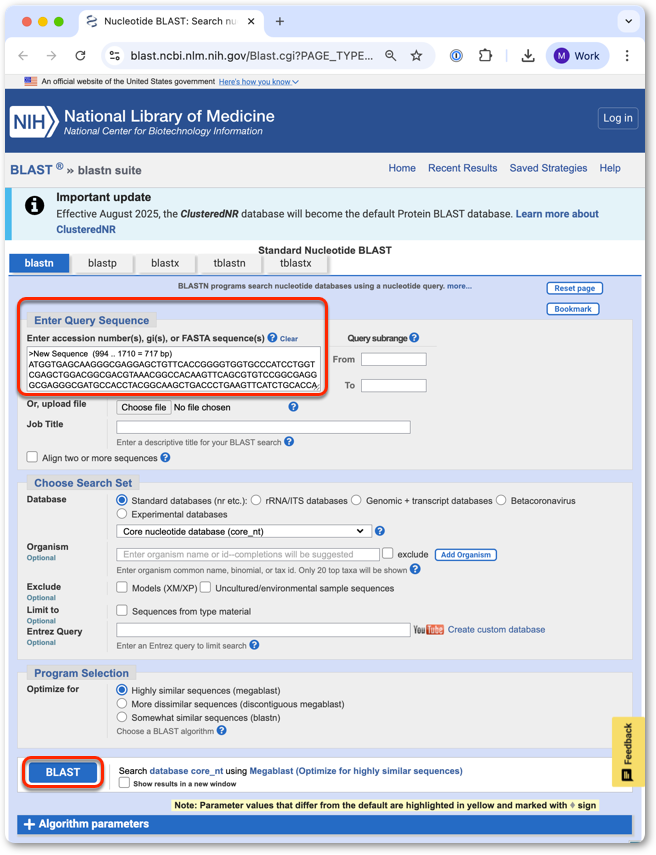Click the blue BLAST submit button
This screenshot has width=656, height=855.
point(63,772)
